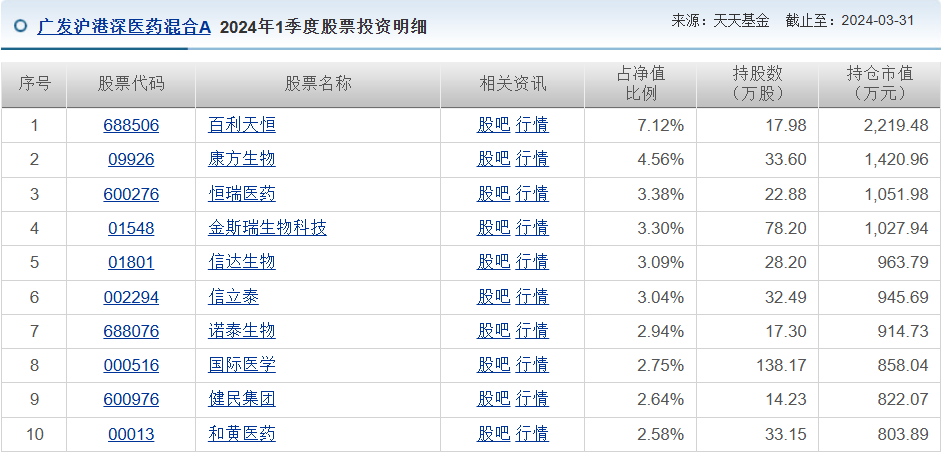Open the 健民集团 stock name link
Image resolution: width=946 pixels, height=461 pixels.
(242, 399)
